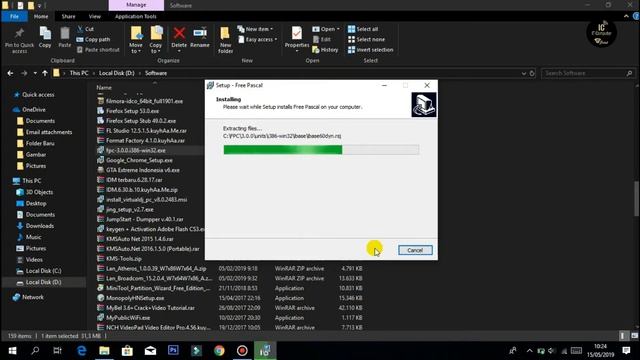Click Select none in ribbon
640x360 pixels.
pyautogui.click(x=366, y=40)
